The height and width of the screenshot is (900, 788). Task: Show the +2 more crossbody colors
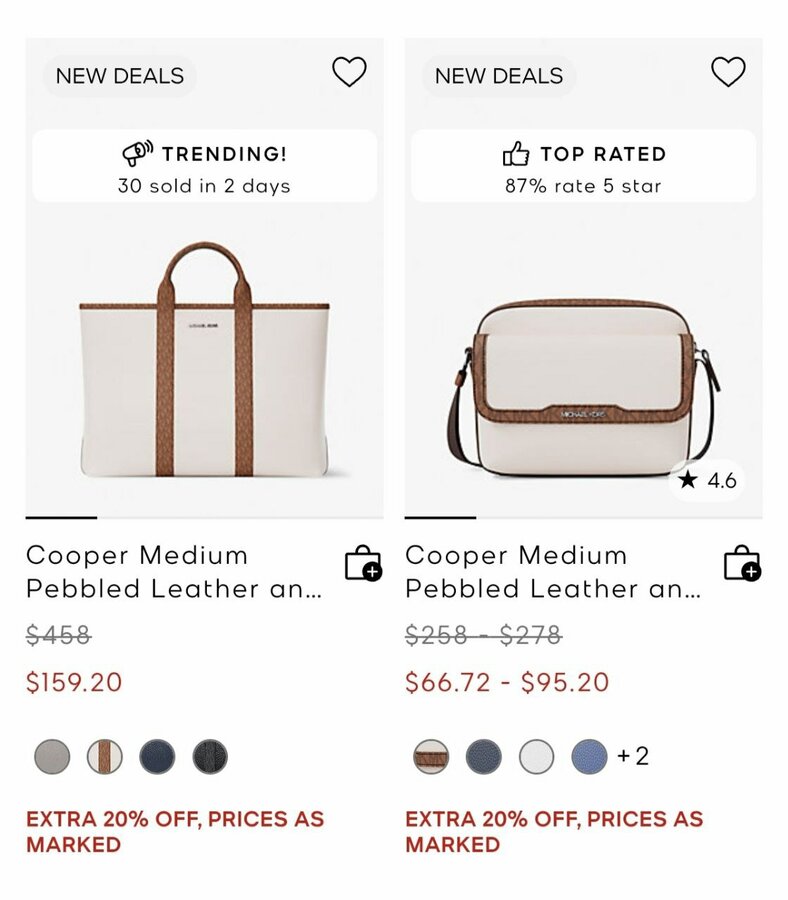tap(633, 756)
